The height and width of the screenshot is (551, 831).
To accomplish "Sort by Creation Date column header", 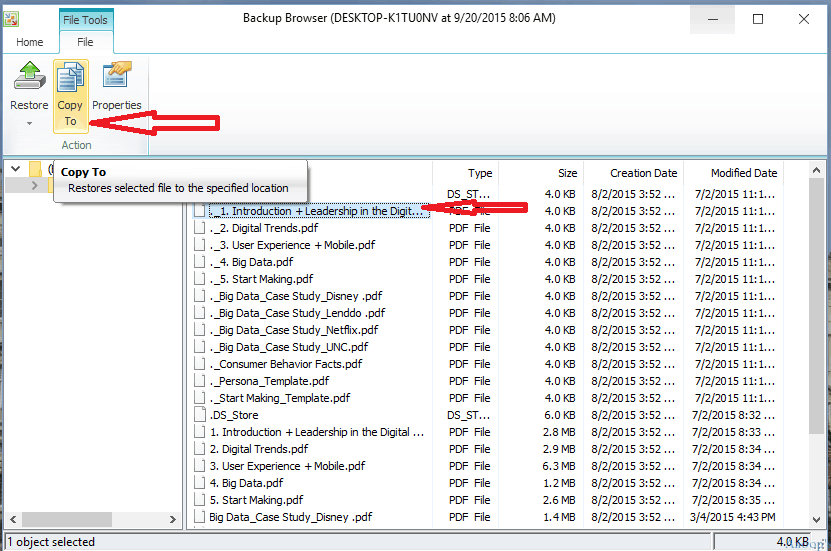I will pos(643,173).
